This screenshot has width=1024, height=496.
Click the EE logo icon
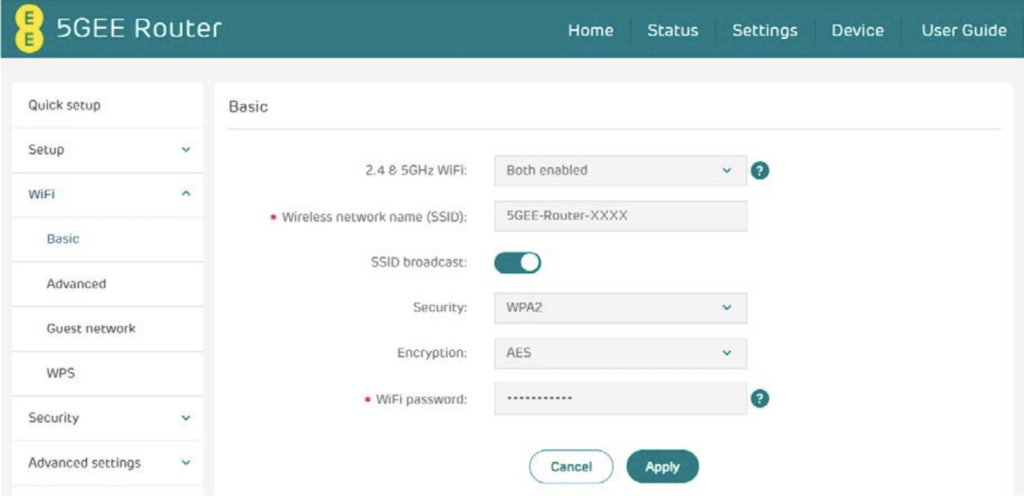(32, 27)
